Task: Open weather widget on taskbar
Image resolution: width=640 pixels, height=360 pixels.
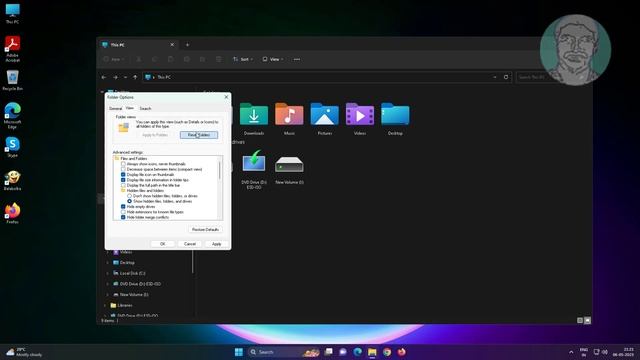Action: 24,352
